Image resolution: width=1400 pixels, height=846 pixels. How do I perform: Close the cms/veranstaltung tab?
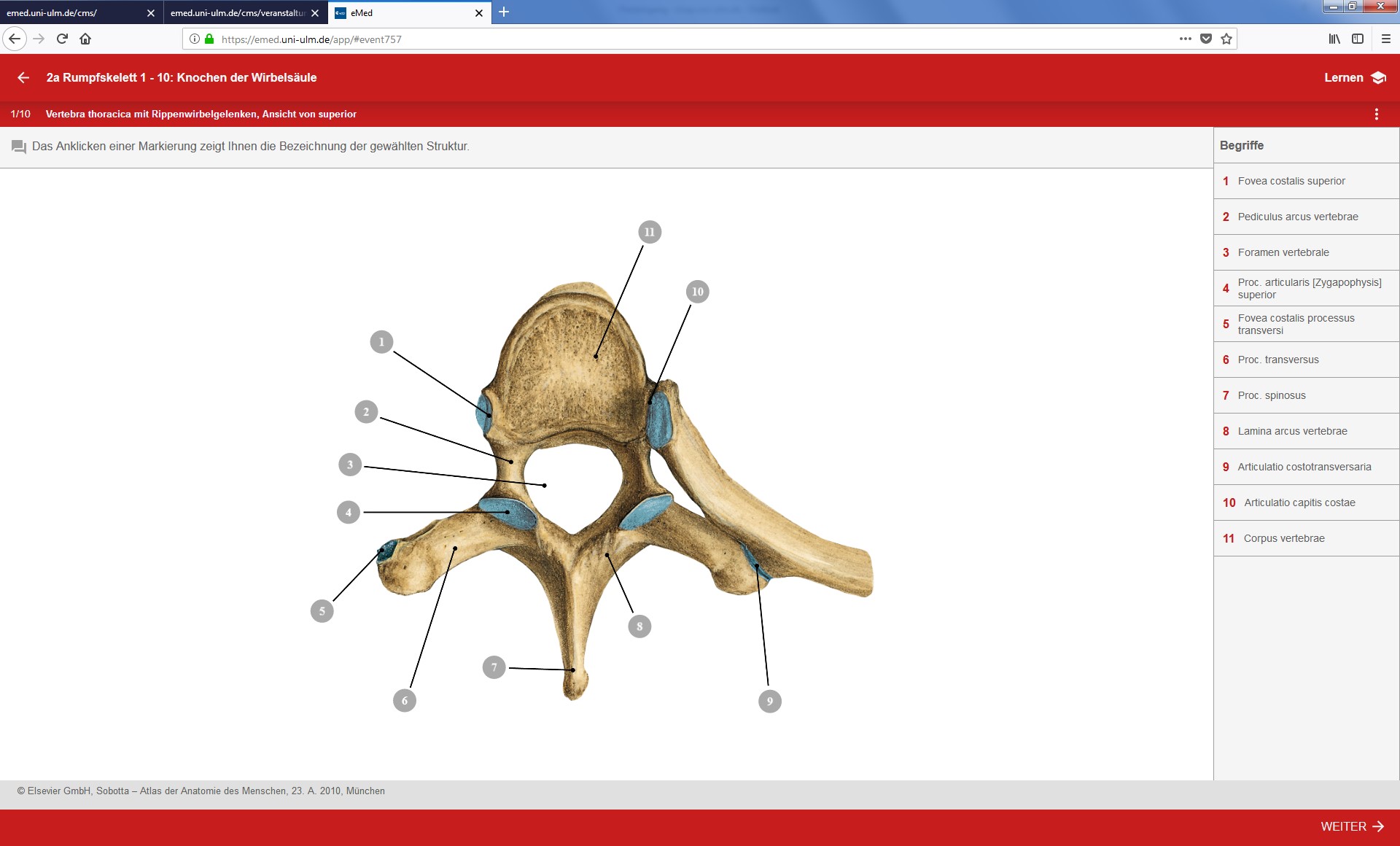[x=315, y=13]
